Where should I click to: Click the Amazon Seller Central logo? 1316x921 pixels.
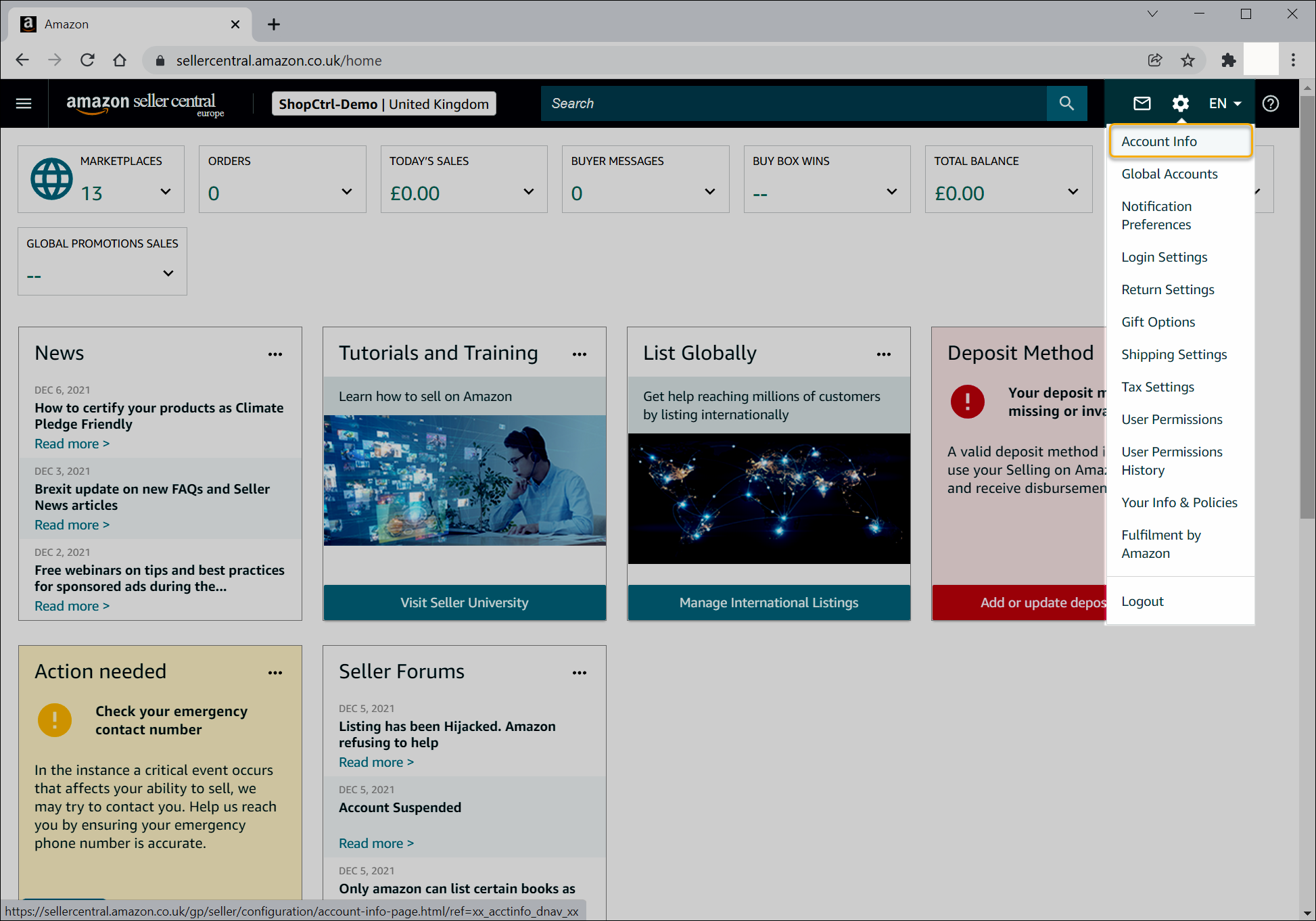pyautogui.click(x=145, y=104)
